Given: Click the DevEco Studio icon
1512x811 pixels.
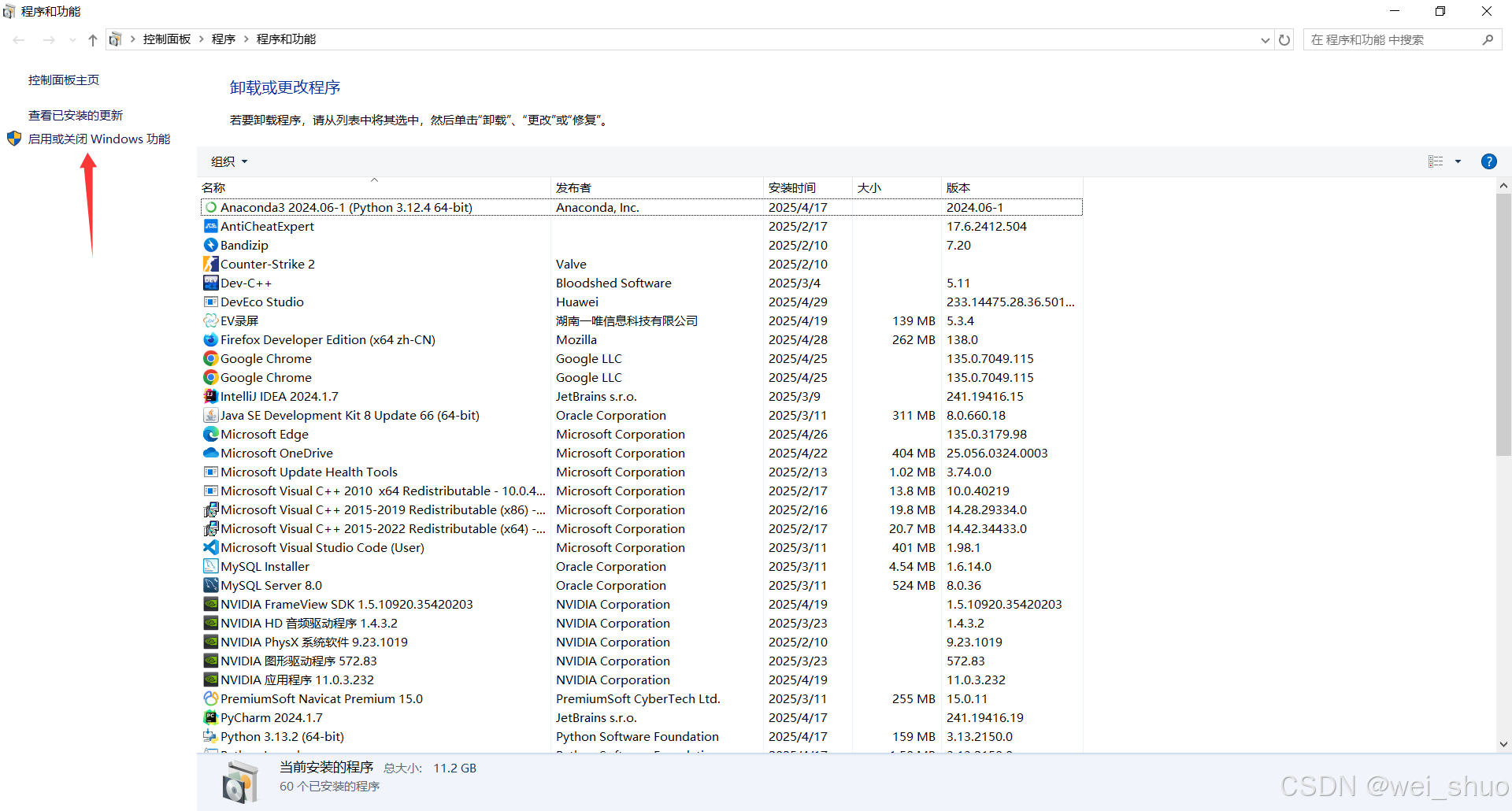Looking at the screenshot, I should (211, 302).
